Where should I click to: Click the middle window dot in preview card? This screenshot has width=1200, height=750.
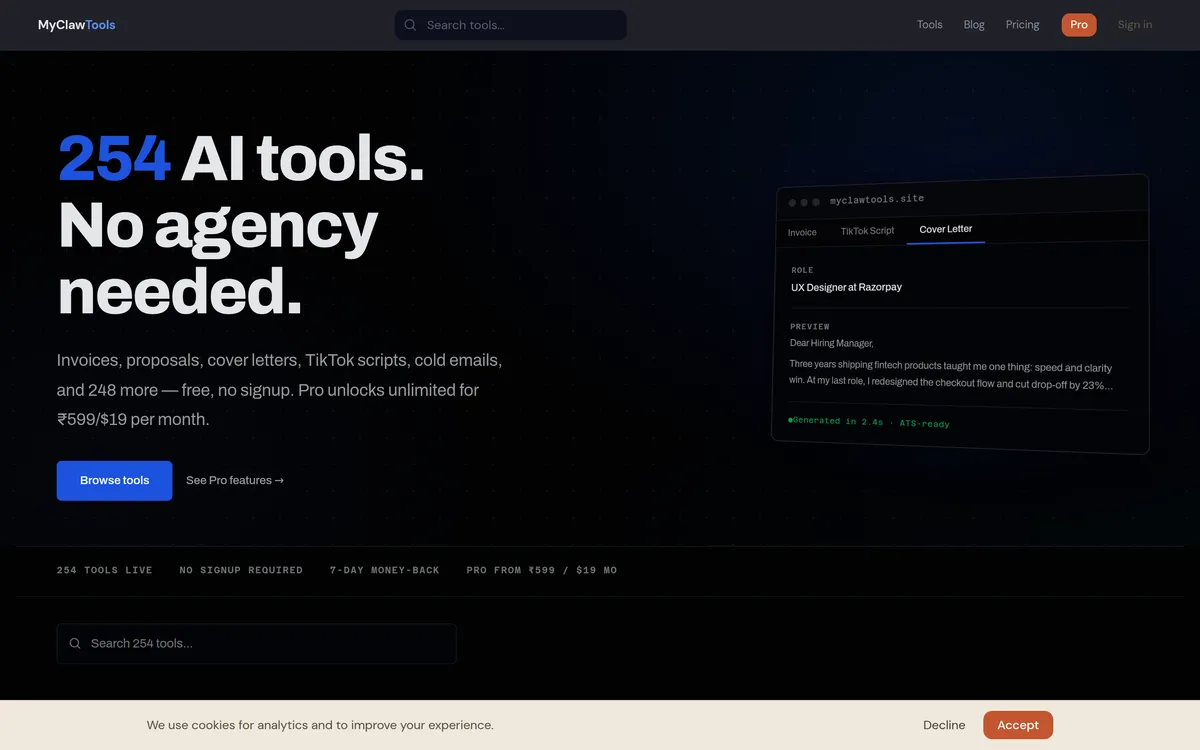[x=804, y=201]
